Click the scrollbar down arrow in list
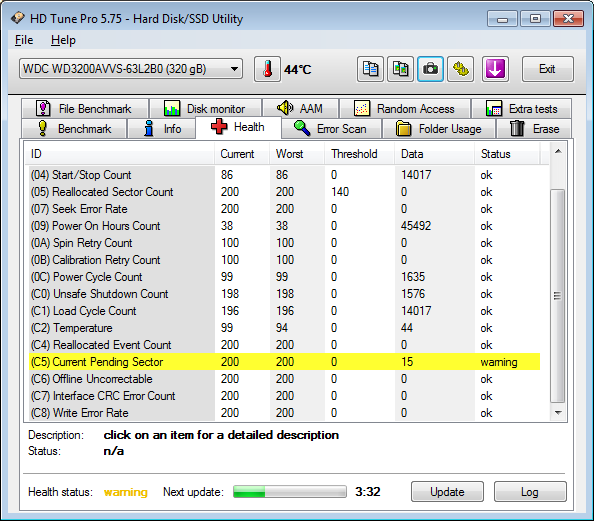The height and width of the screenshot is (521, 594). point(558,413)
